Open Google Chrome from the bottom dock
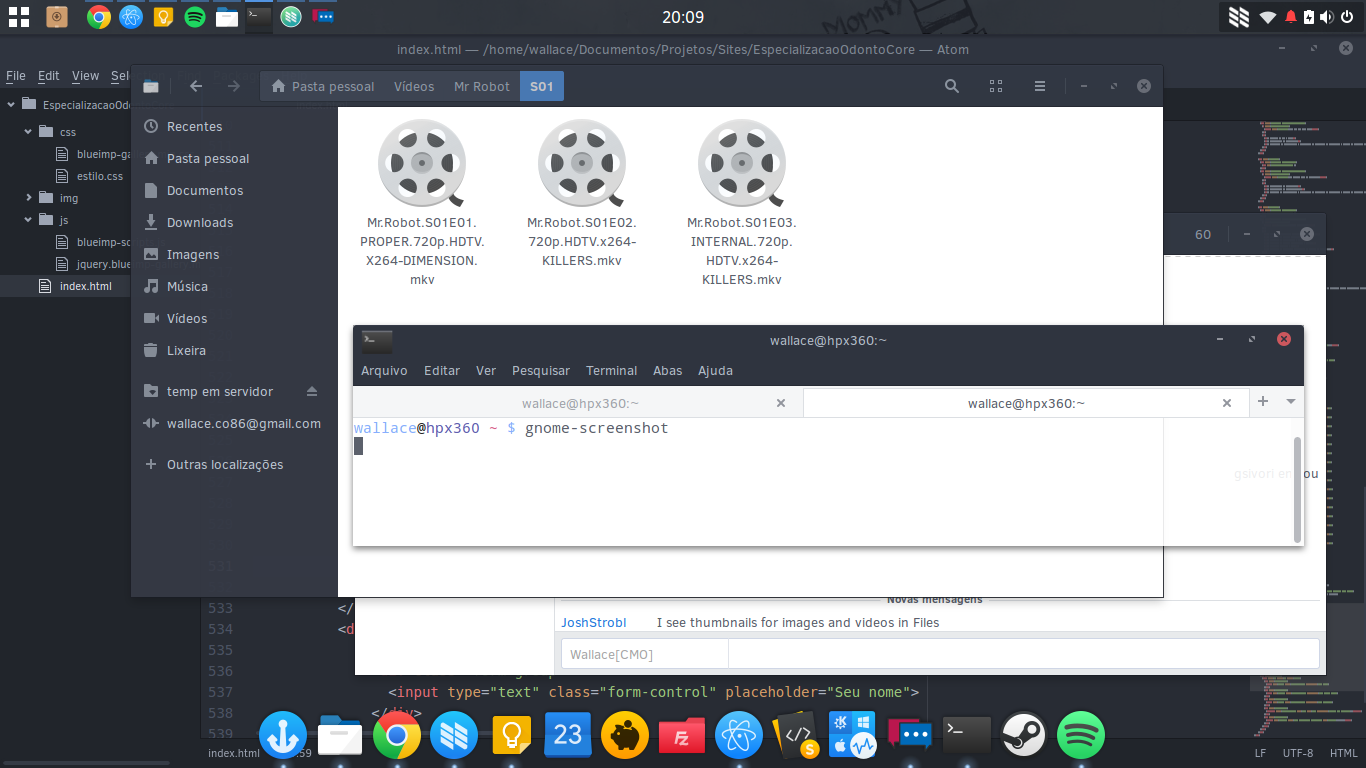This screenshot has width=1366, height=768. pos(397,736)
